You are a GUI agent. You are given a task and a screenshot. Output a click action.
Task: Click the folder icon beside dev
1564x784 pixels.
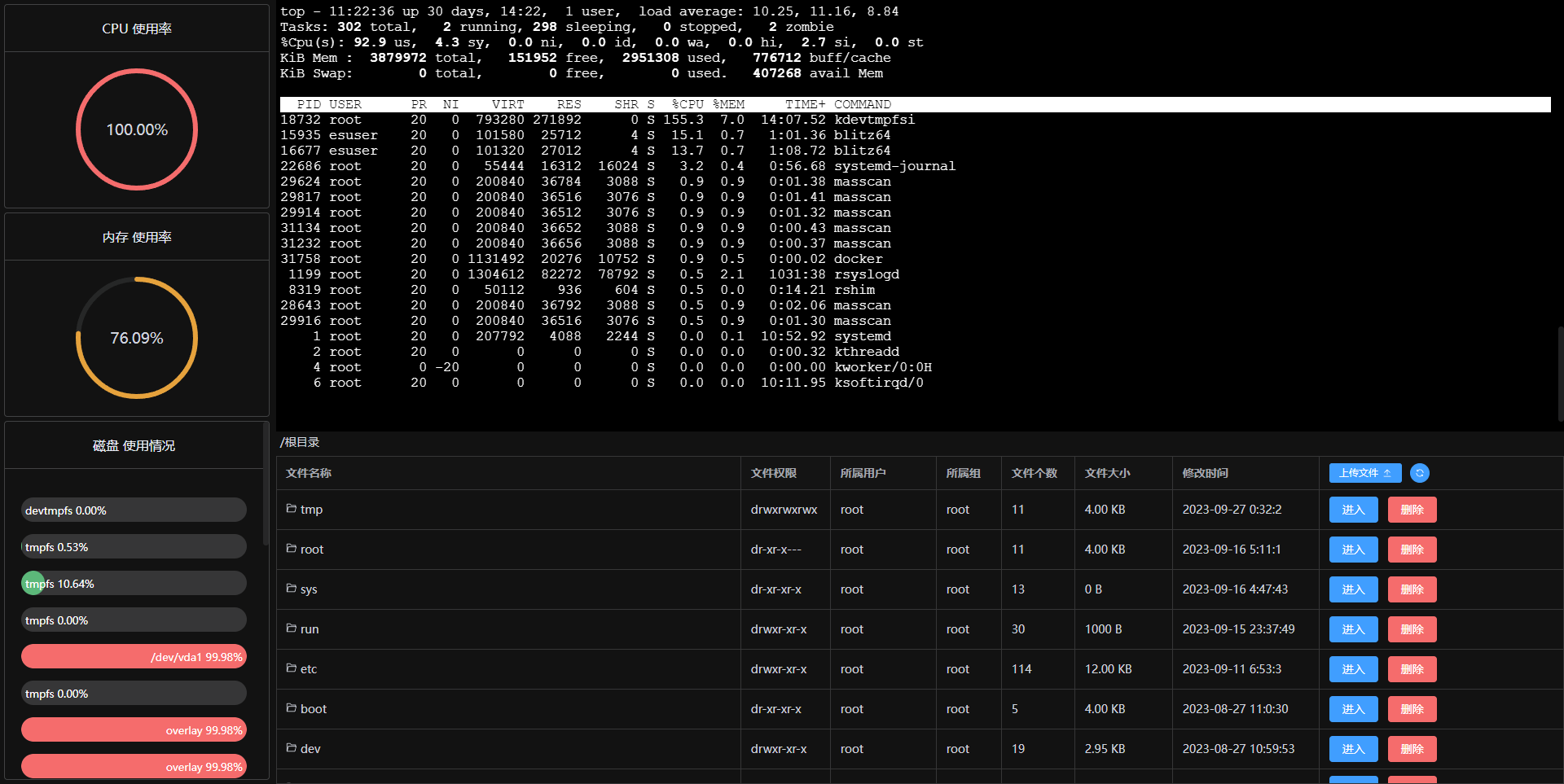click(x=291, y=748)
